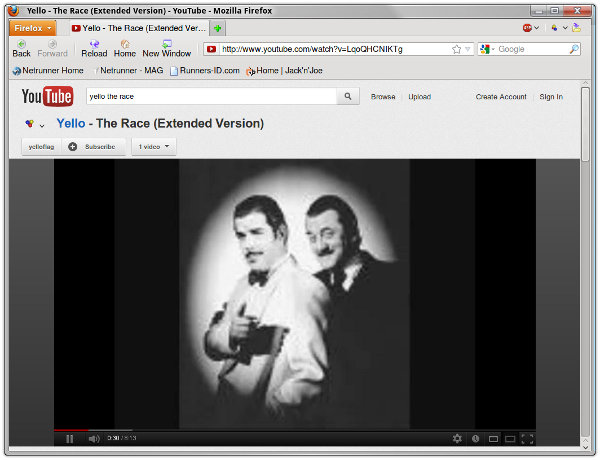
Task: Click the YouTube logo
Action: [47, 96]
